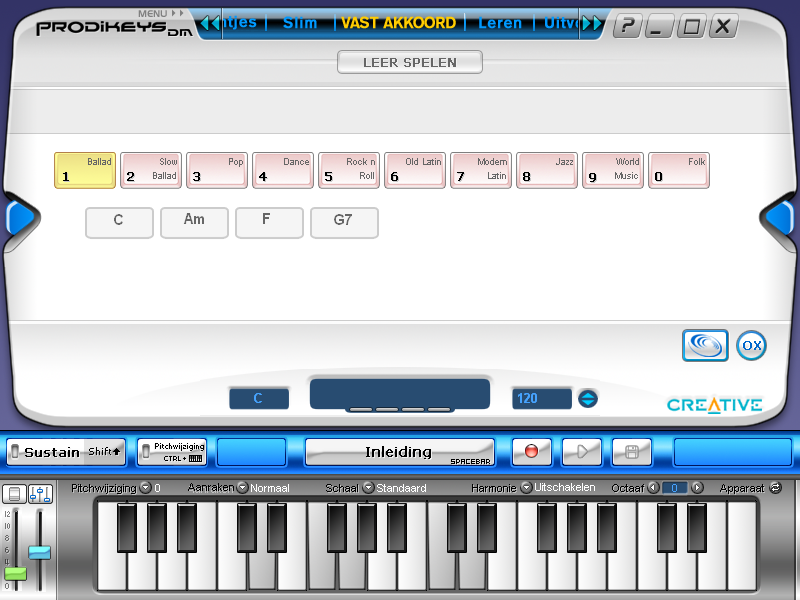800x600 pixels.
Task: Select style 5 Rock n Roll
Action: [x=349, y=170]
